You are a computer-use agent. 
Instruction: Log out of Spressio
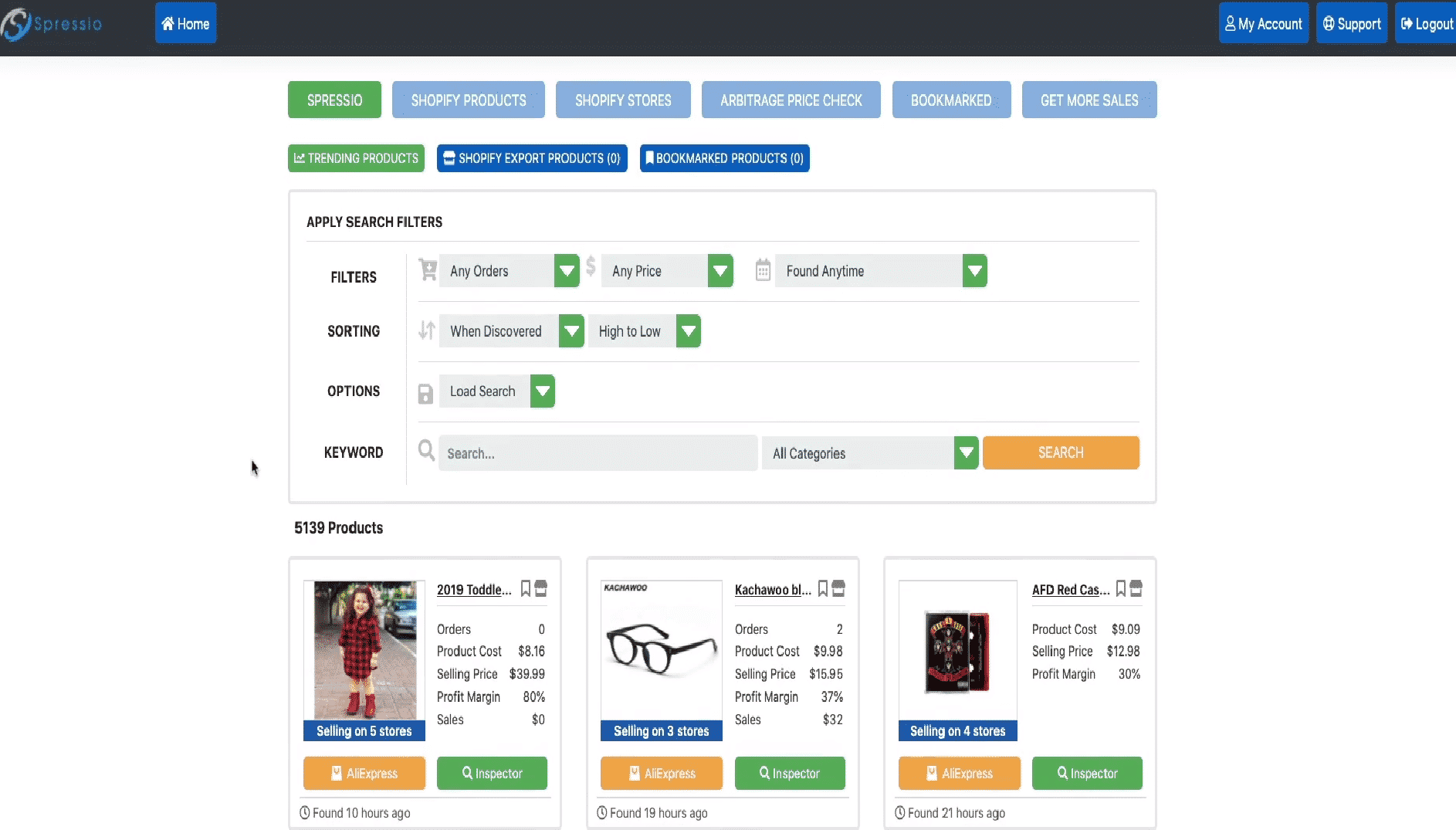(x=1426, y=23)
